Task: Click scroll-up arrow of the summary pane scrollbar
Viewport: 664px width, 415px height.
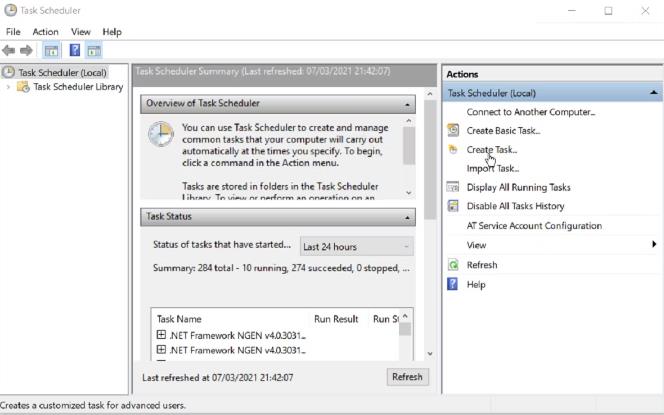Action: pos(430,94)
